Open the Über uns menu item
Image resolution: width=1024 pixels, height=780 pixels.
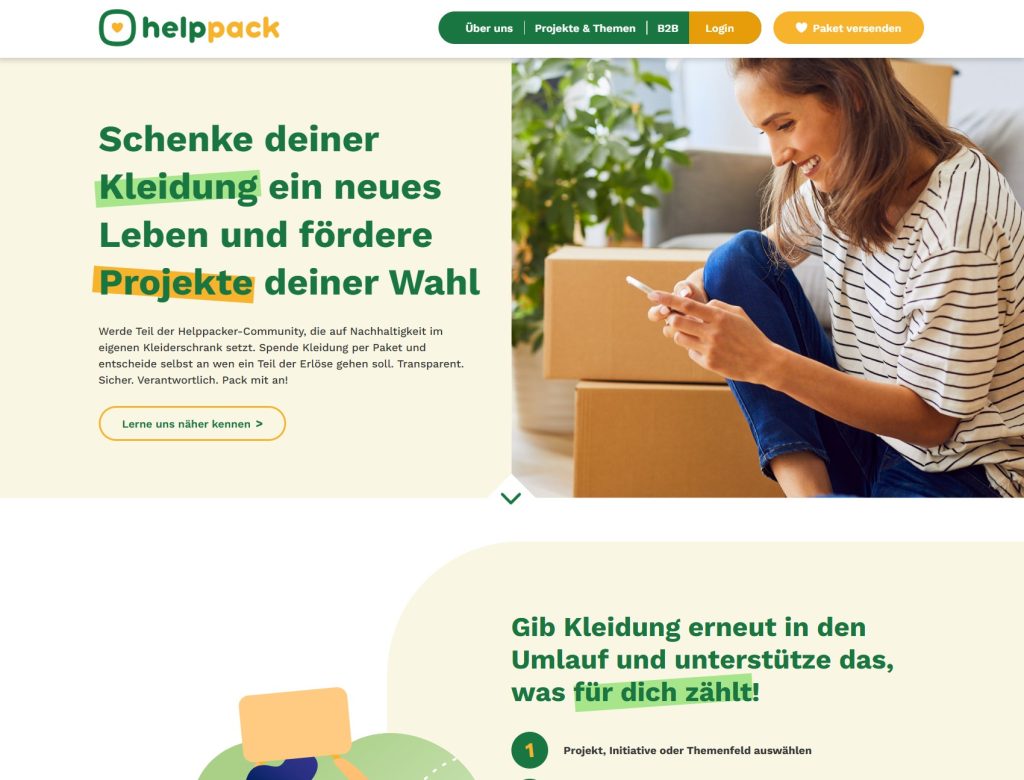[488, 28]
